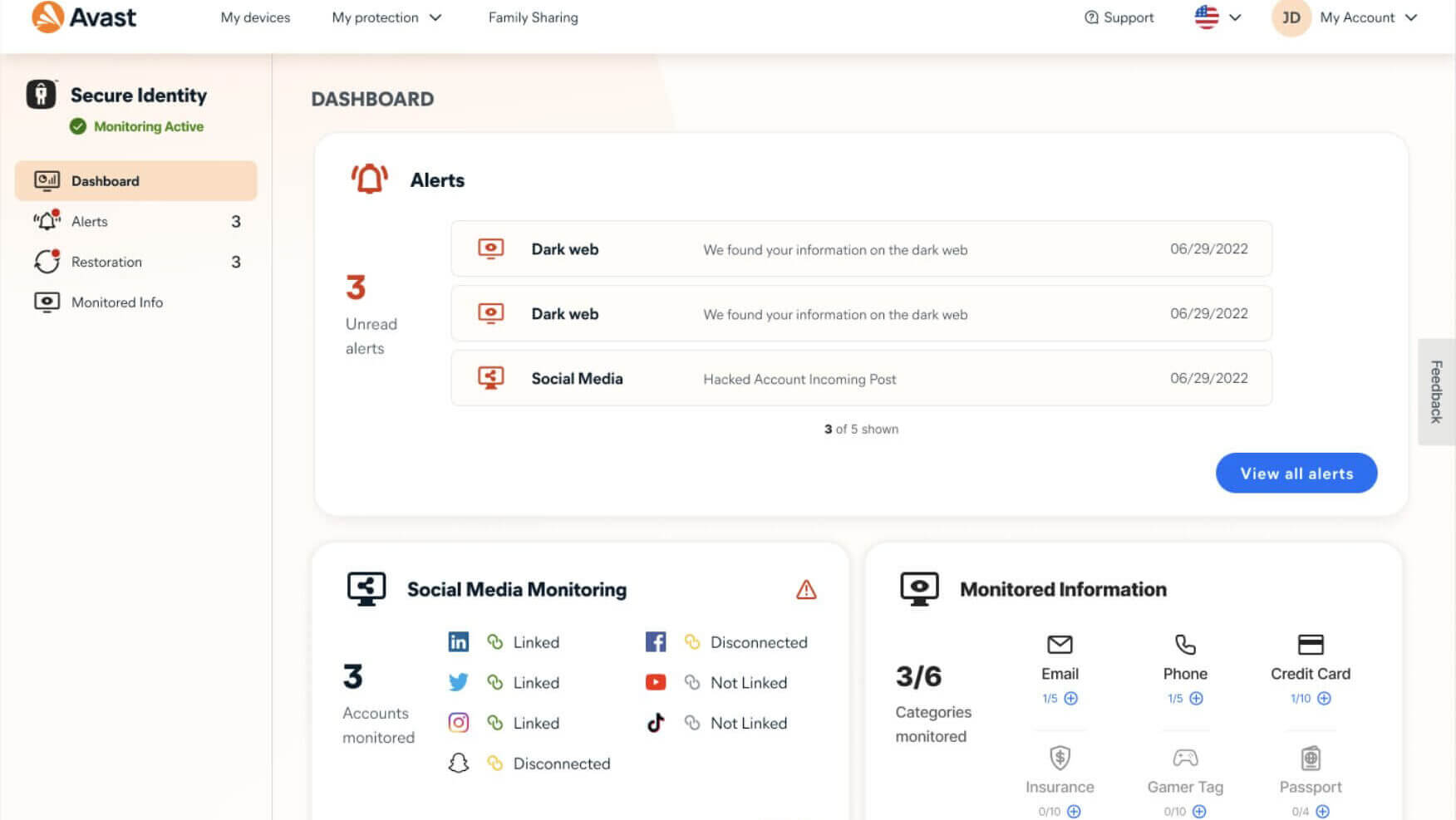This screenshot has width=1456, height=820.
Task: Expand the My protection dropdown
Action: pyautogui.click(x=386, y=17)
